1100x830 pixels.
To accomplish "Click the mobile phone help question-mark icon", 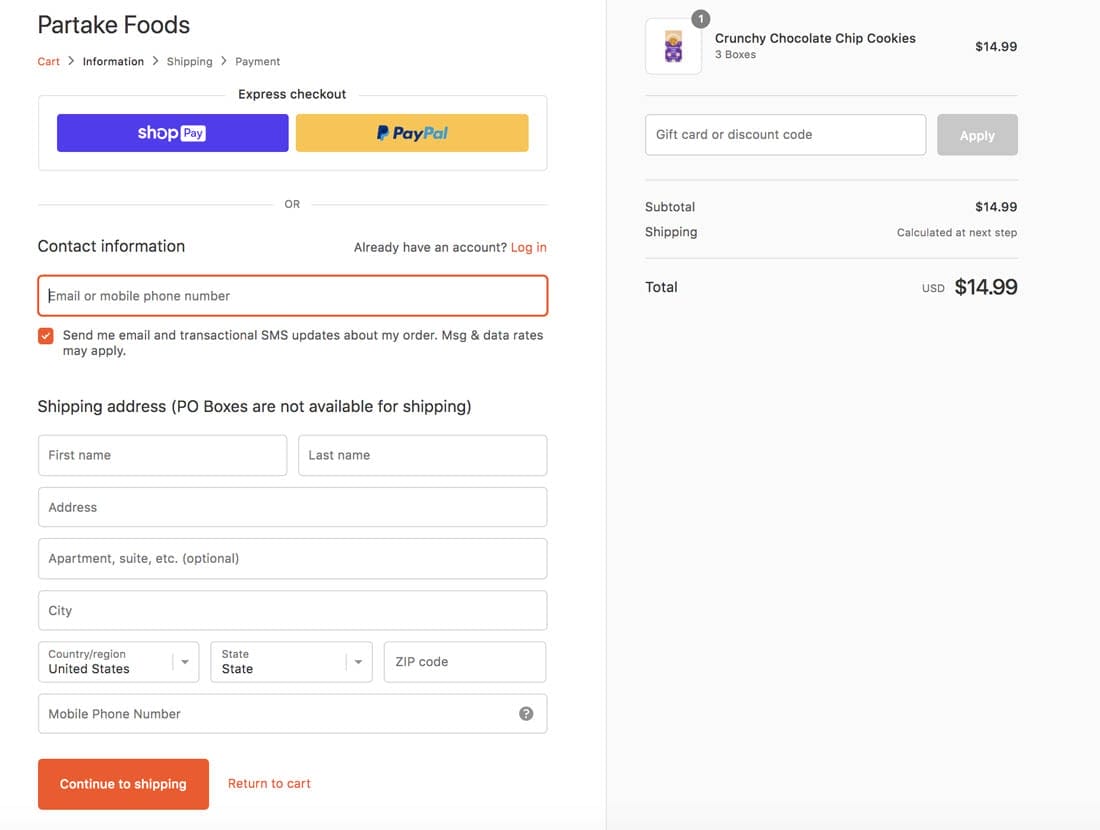I will click(x=526, y=714).
